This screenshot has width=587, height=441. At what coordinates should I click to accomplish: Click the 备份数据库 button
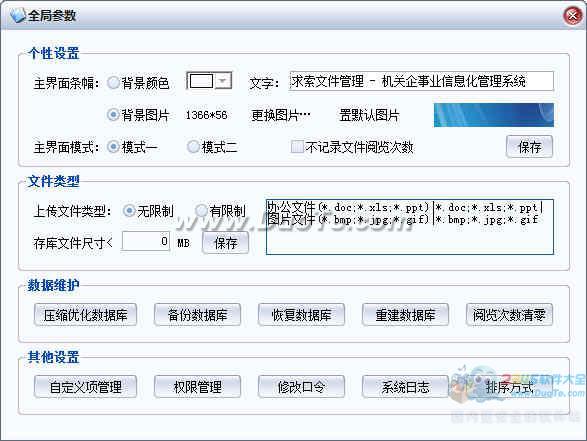(x=197, y=315)
